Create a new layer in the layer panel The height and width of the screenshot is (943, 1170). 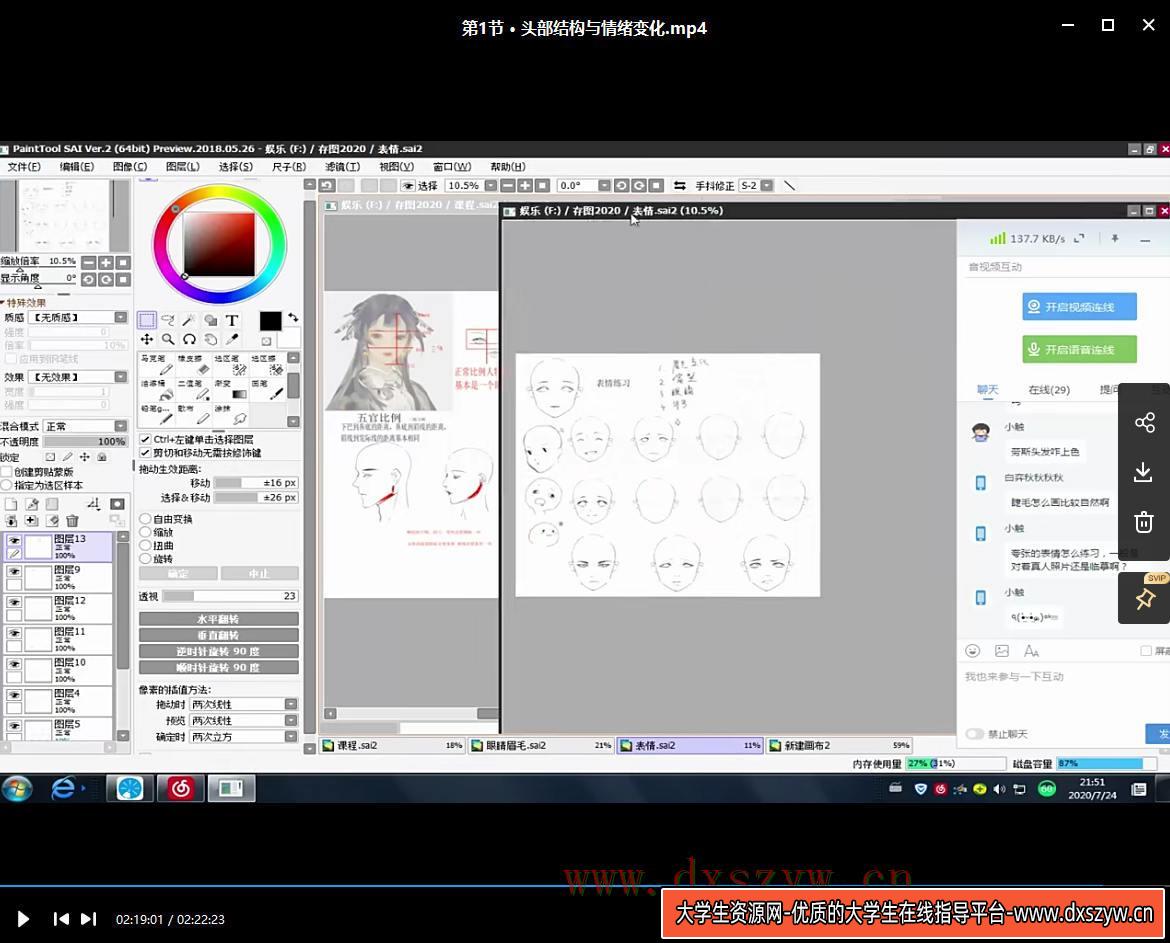click(11, 504)
